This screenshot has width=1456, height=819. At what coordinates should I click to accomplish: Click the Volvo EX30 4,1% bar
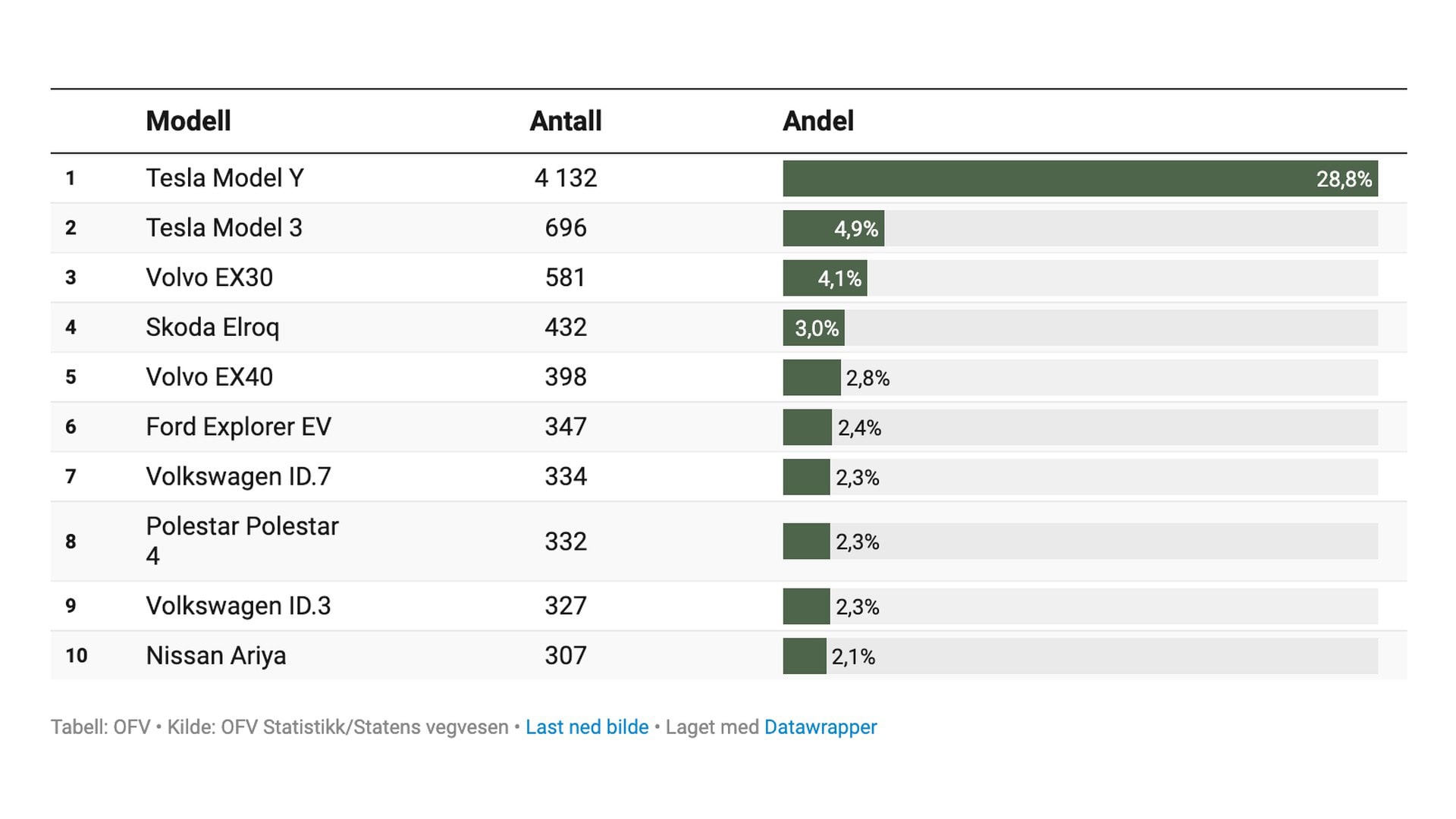[x=825, y=278]
